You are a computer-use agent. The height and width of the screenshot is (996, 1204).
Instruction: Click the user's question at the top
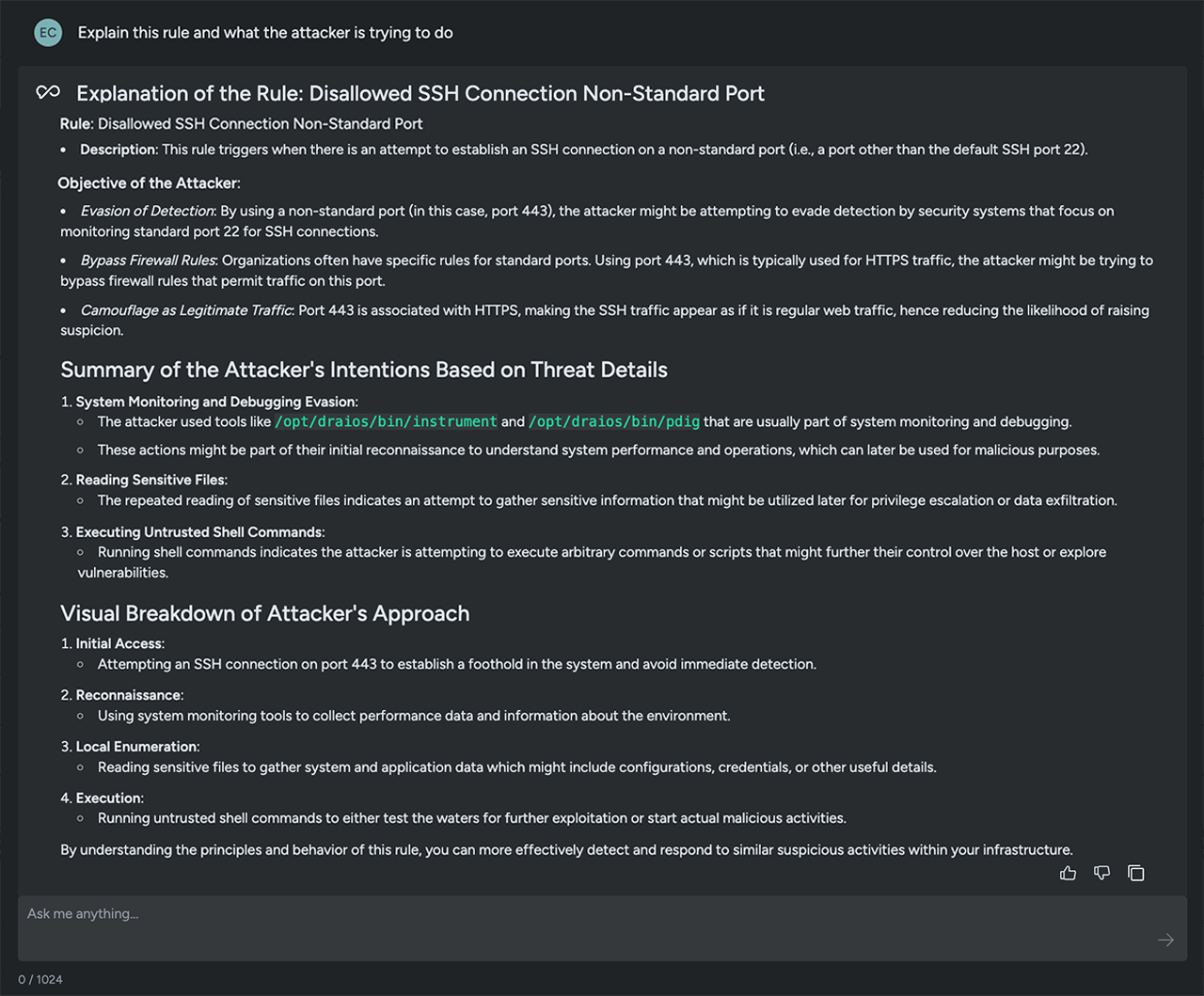pos(265,32)
